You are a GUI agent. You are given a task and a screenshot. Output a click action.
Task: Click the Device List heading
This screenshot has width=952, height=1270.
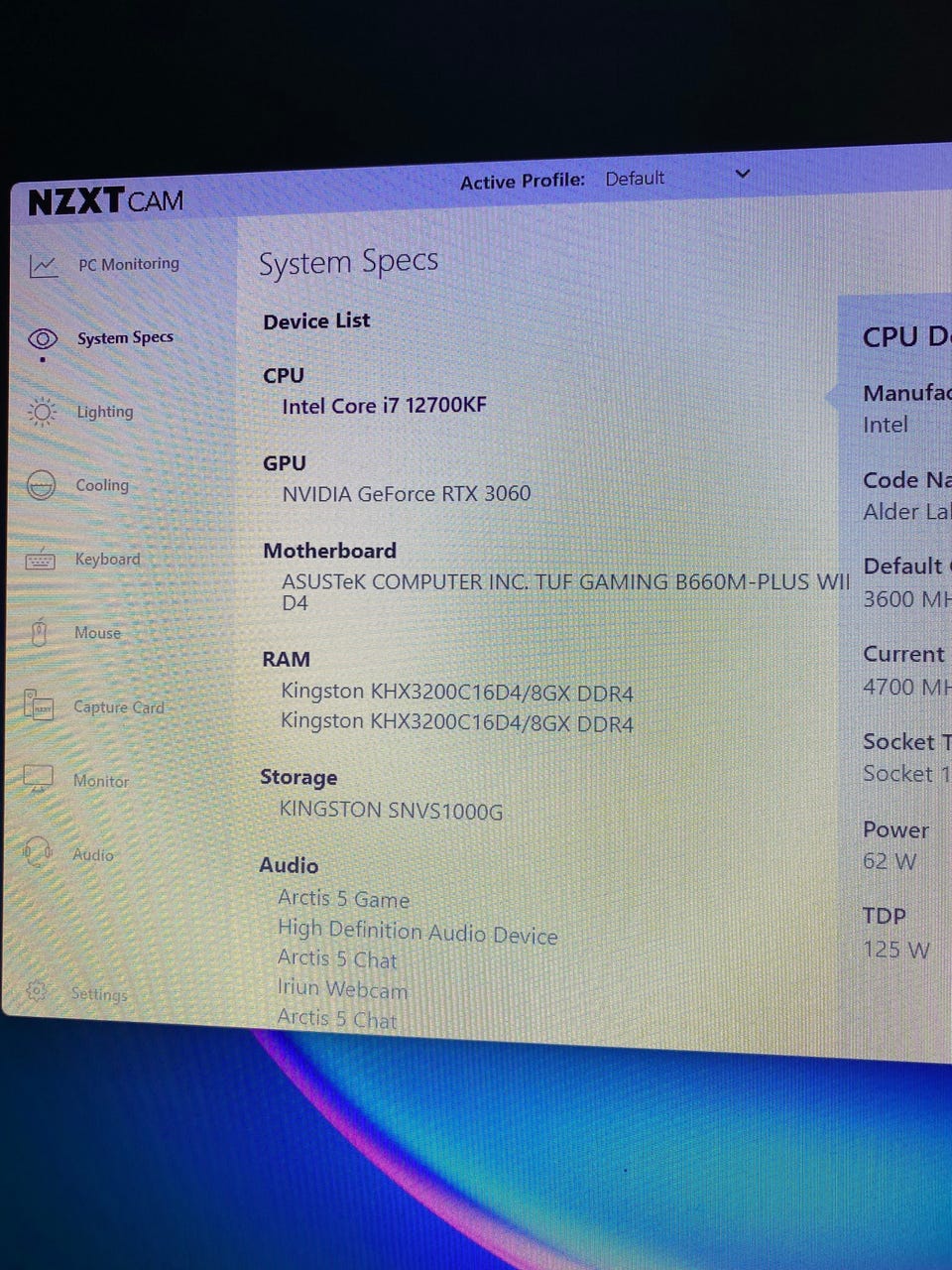316,321
